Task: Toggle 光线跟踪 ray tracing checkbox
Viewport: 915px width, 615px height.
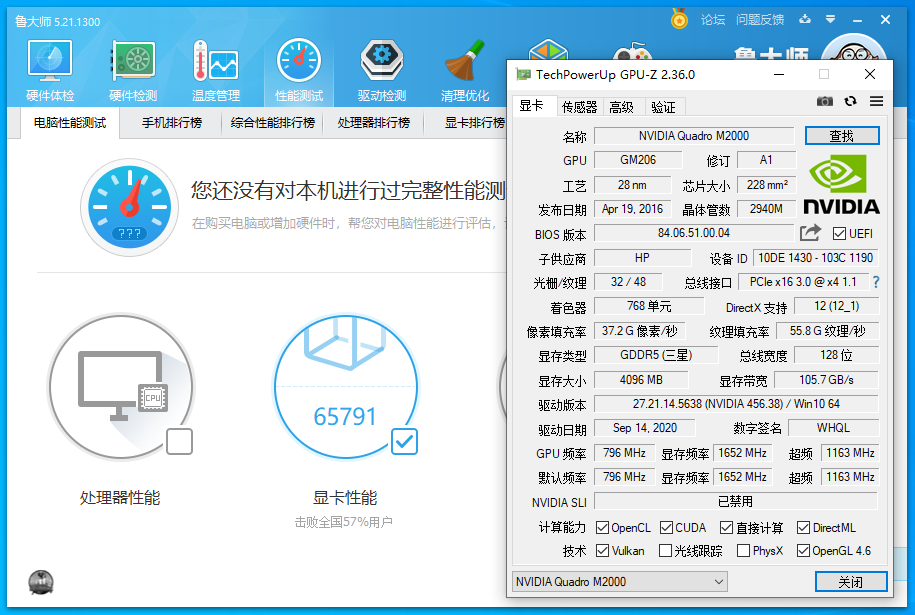Action: pos(665,550)
